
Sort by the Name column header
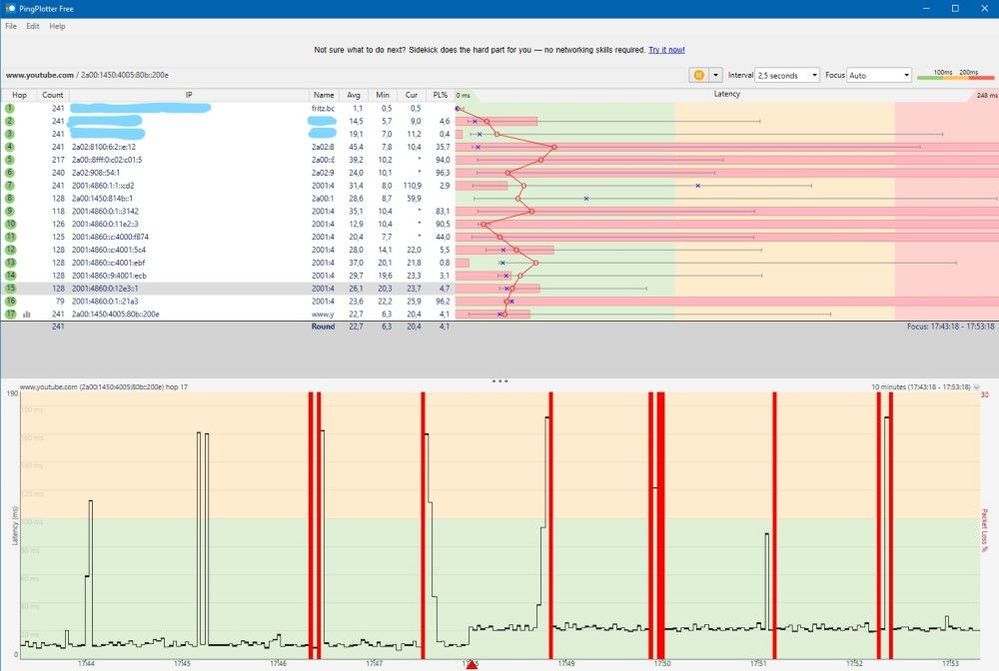tap(324, 95)
